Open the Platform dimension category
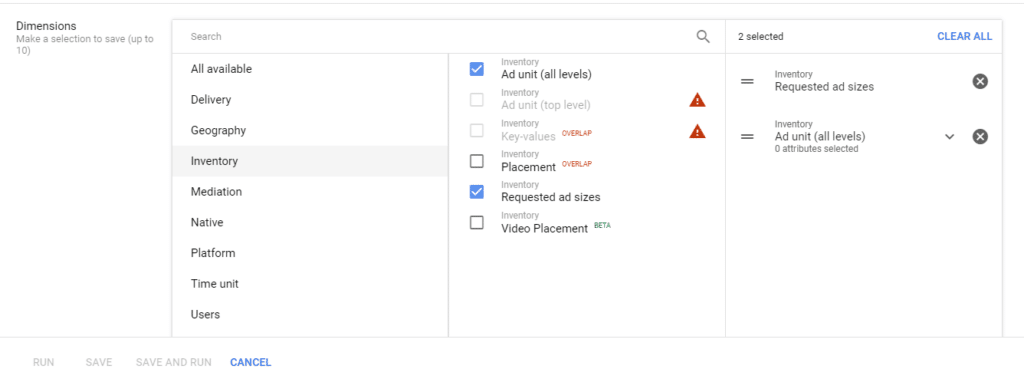This screenshot has width=1024, height=379. [x=310, y=253]
